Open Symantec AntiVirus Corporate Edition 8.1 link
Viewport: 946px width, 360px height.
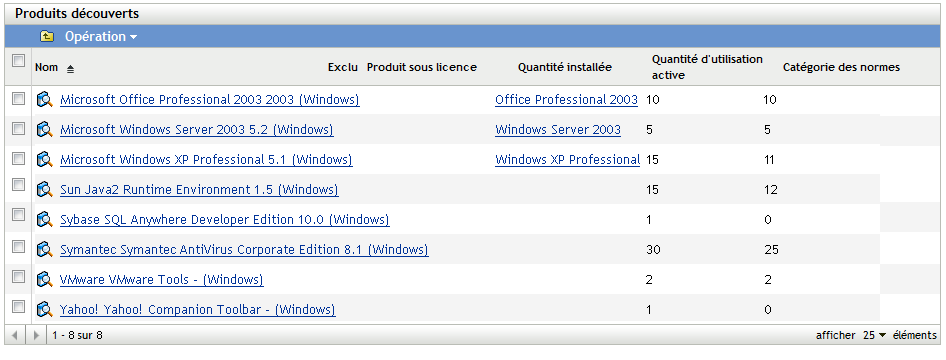click(244, 250)
